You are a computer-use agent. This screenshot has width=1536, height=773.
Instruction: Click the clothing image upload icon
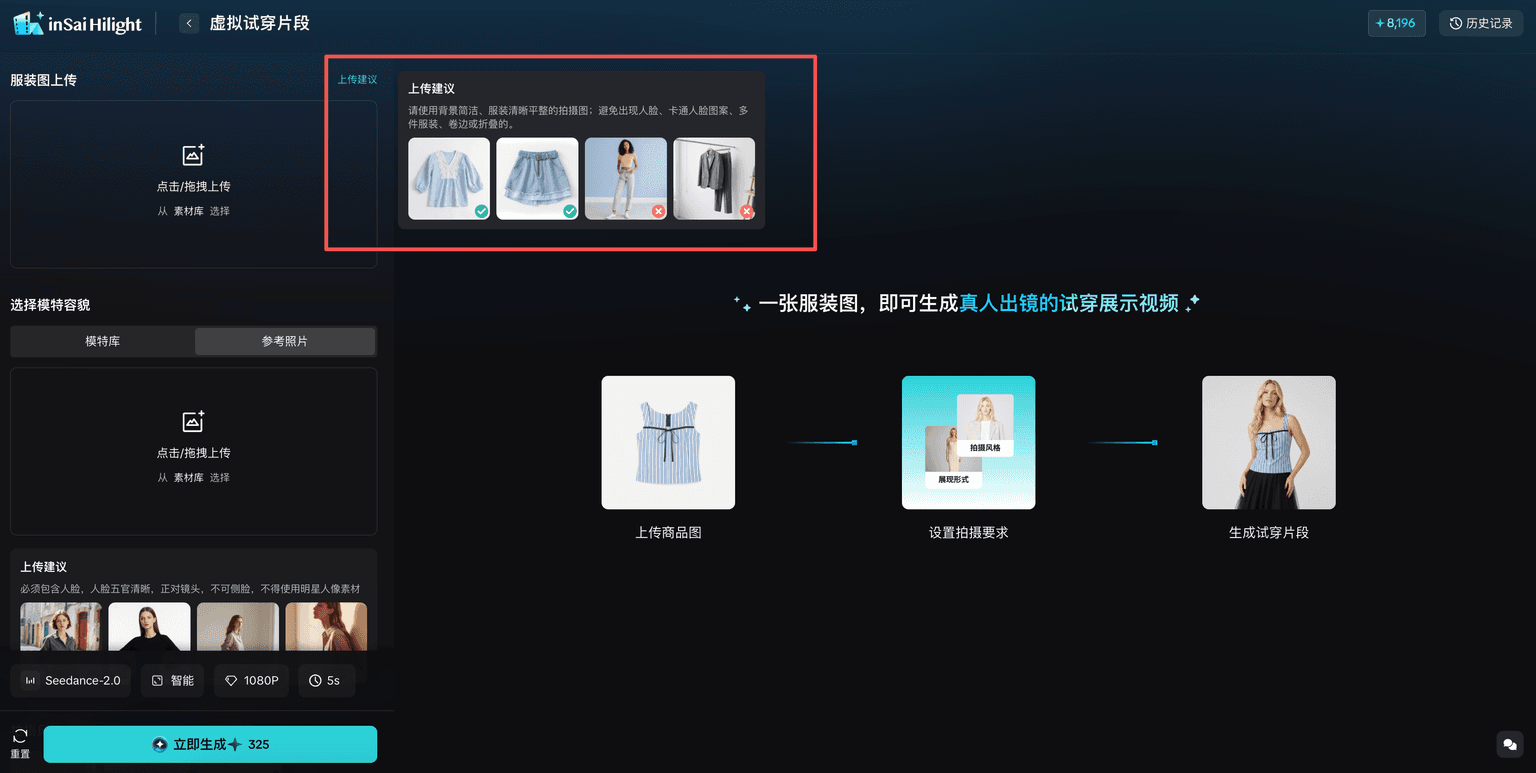click(x=193, y=155)
